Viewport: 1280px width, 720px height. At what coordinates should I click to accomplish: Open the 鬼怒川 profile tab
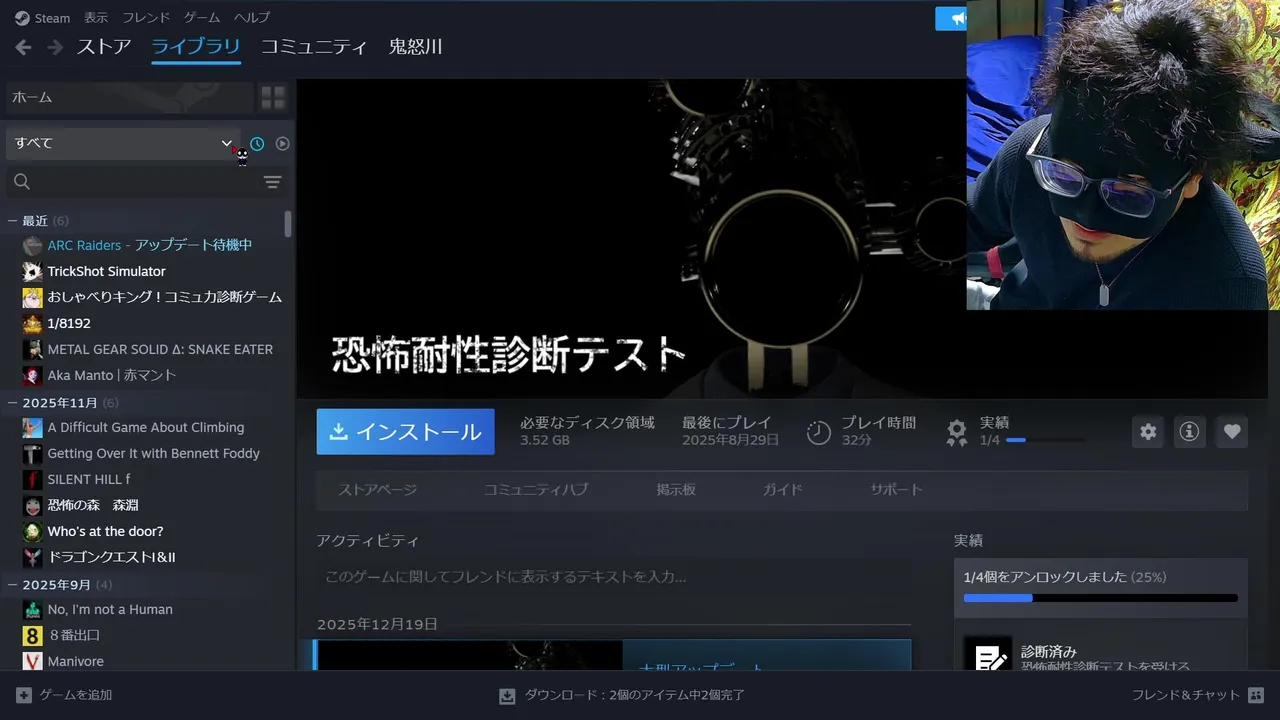pyautogui.click(x=416, y=47)
